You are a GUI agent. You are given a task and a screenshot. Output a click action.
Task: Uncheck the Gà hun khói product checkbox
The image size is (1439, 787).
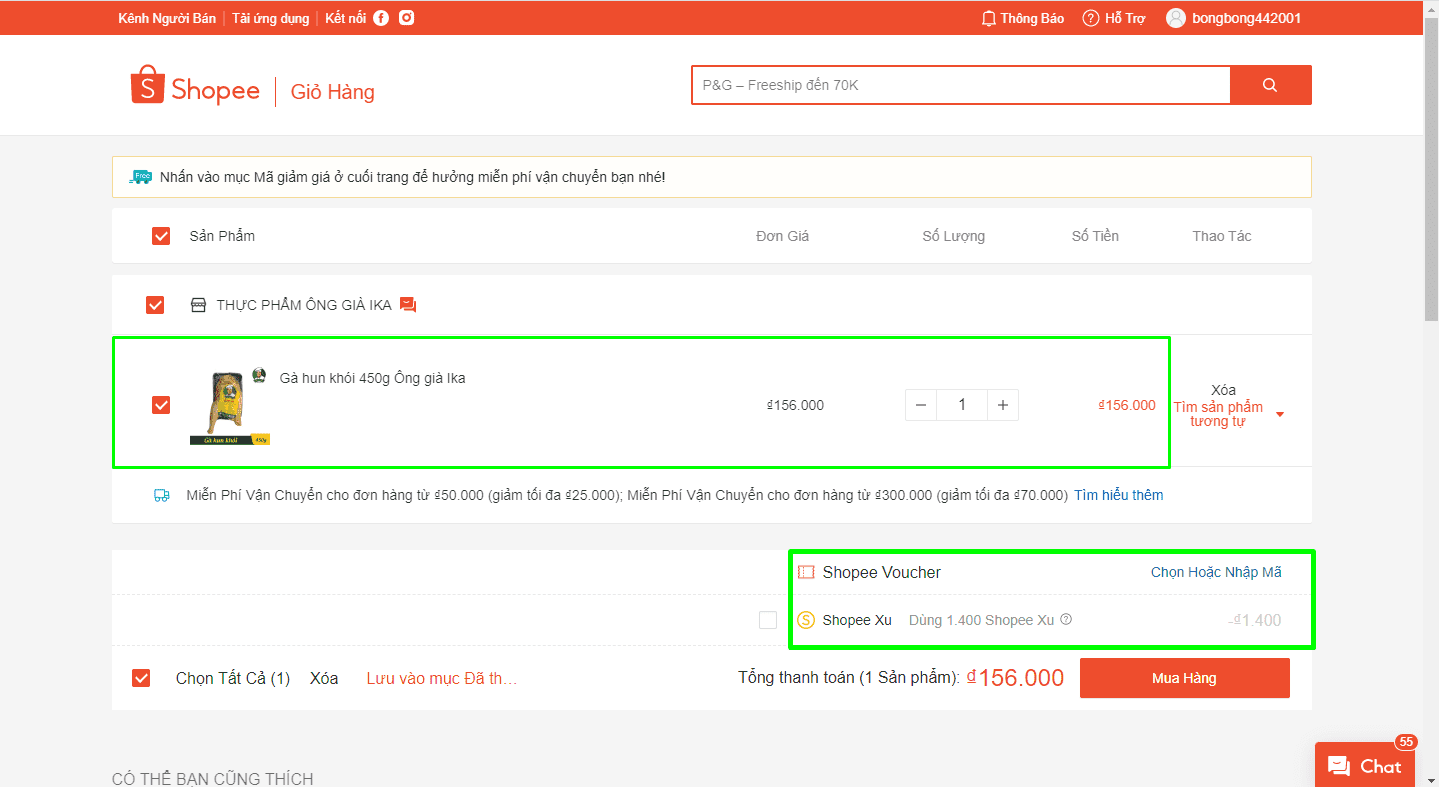click(x=161, y=405)
